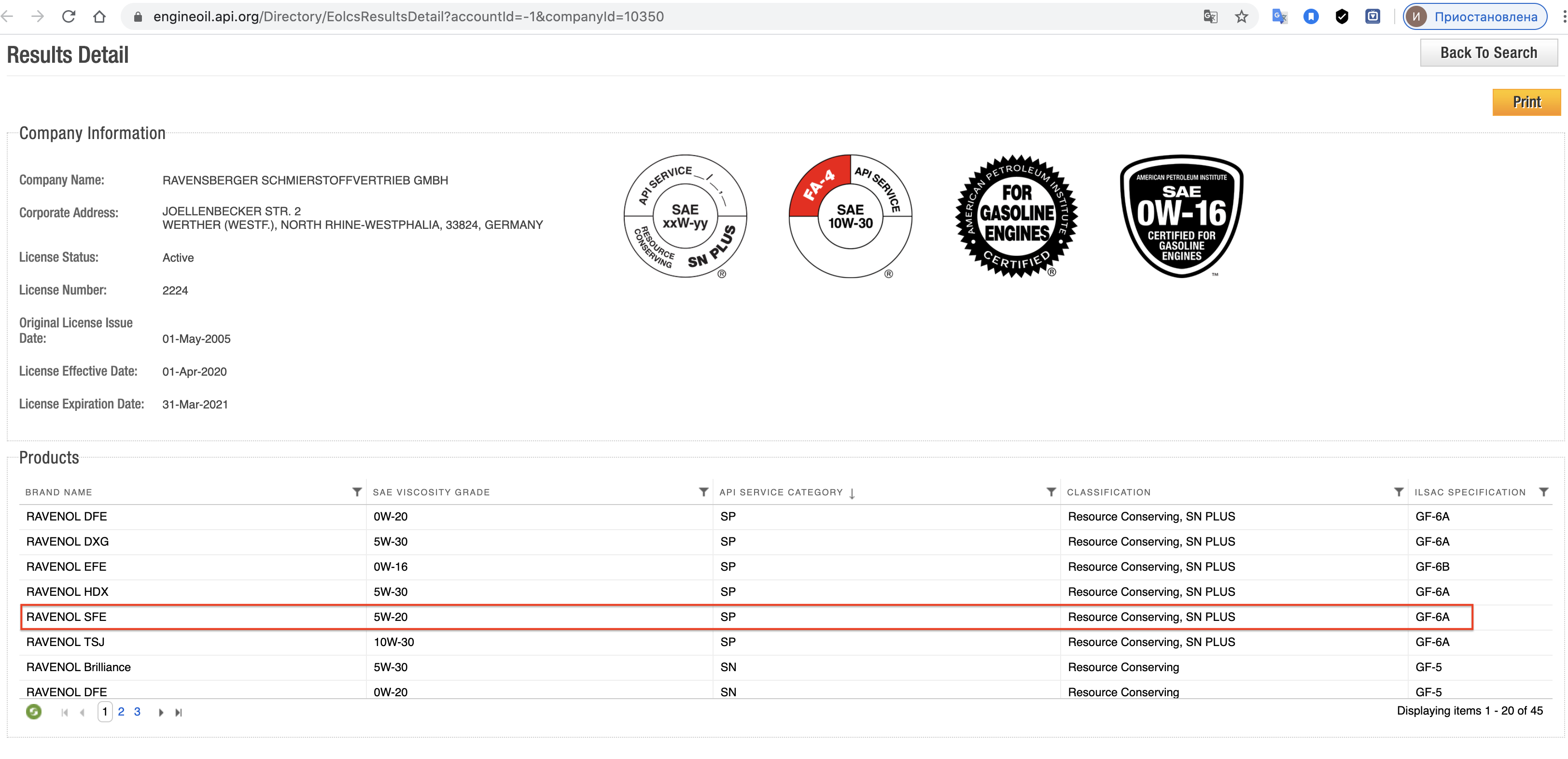Go to the browser home page
The image size is (1568, 759).
point(99,16)
